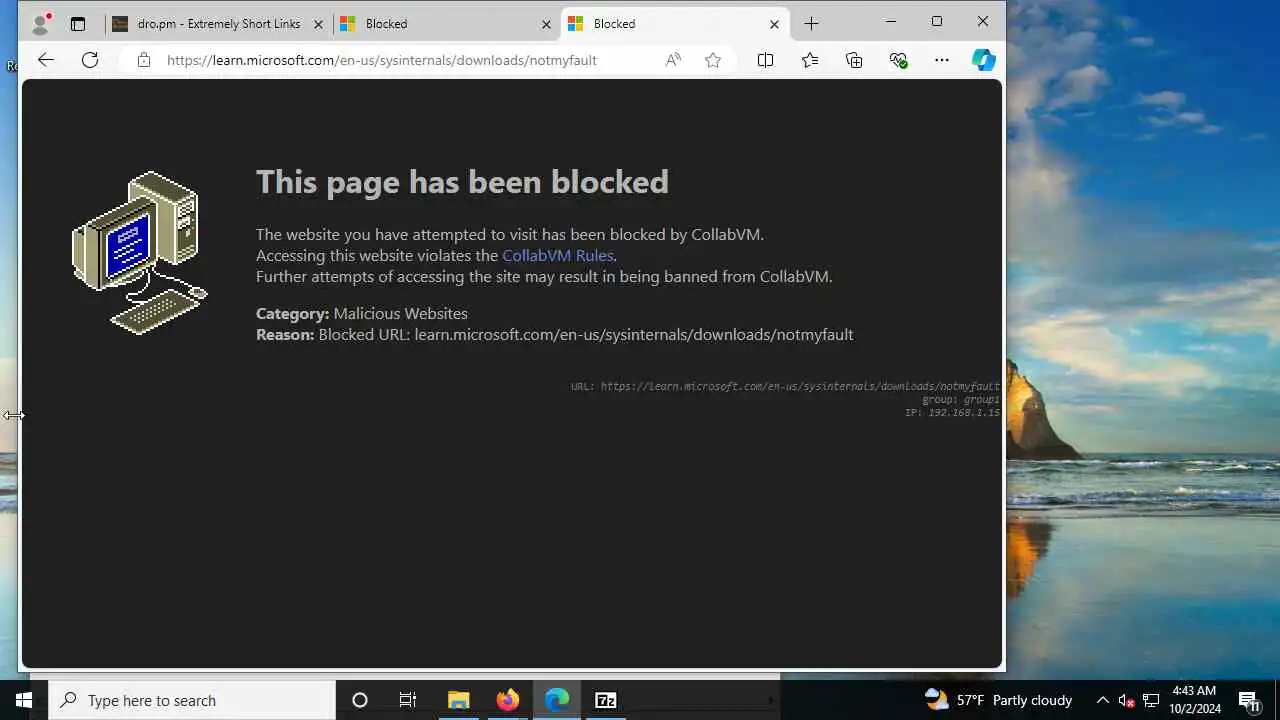Select the active Blocked tab
The height and width of the screenshot is (720, 1280).
pyautogui.click(x=674, y=24)
